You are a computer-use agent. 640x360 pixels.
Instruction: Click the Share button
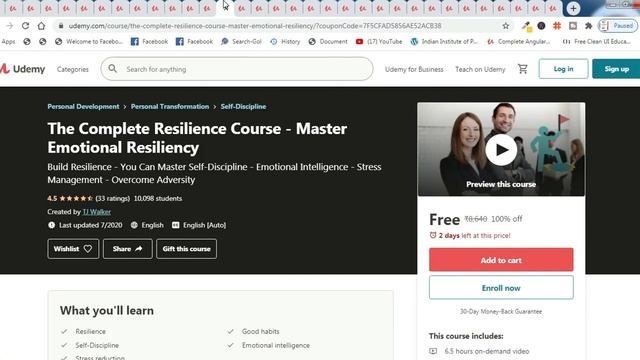pyautogui.click(x=128, y=249)
